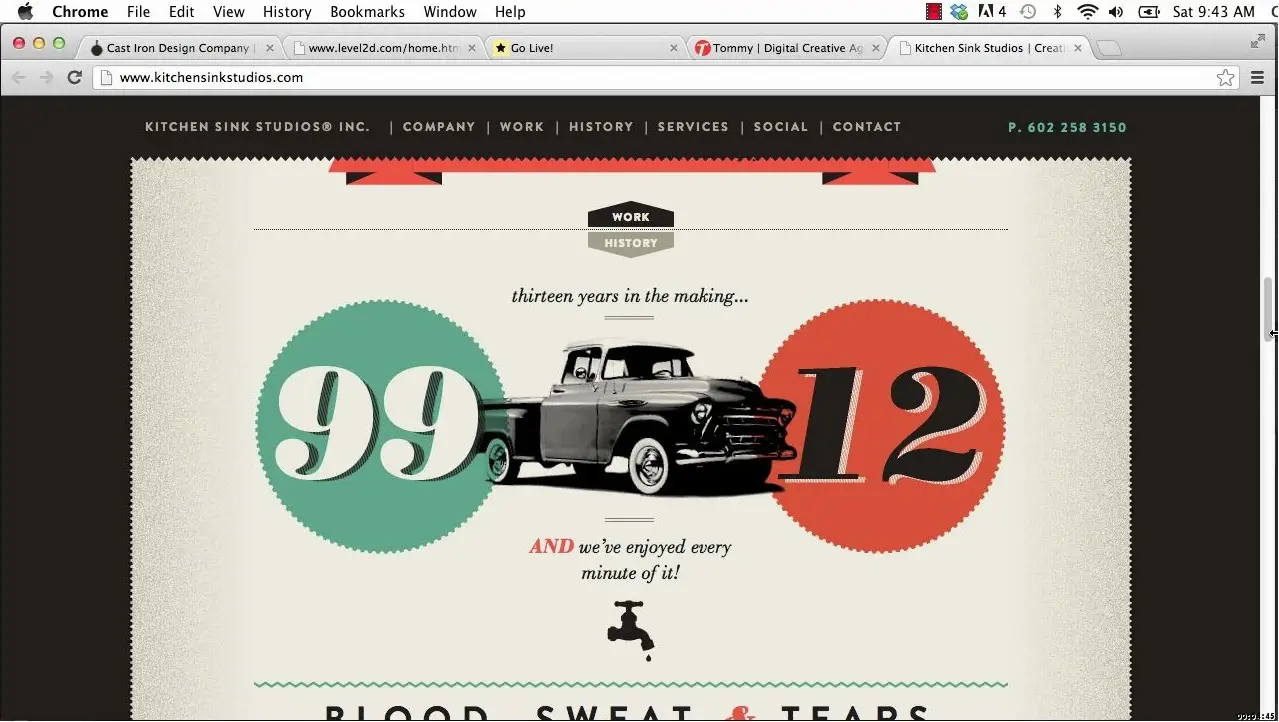Viewport: 1279px width, 722px height.
Task: Click the browser back arrow
Action: tap(18, 77)
